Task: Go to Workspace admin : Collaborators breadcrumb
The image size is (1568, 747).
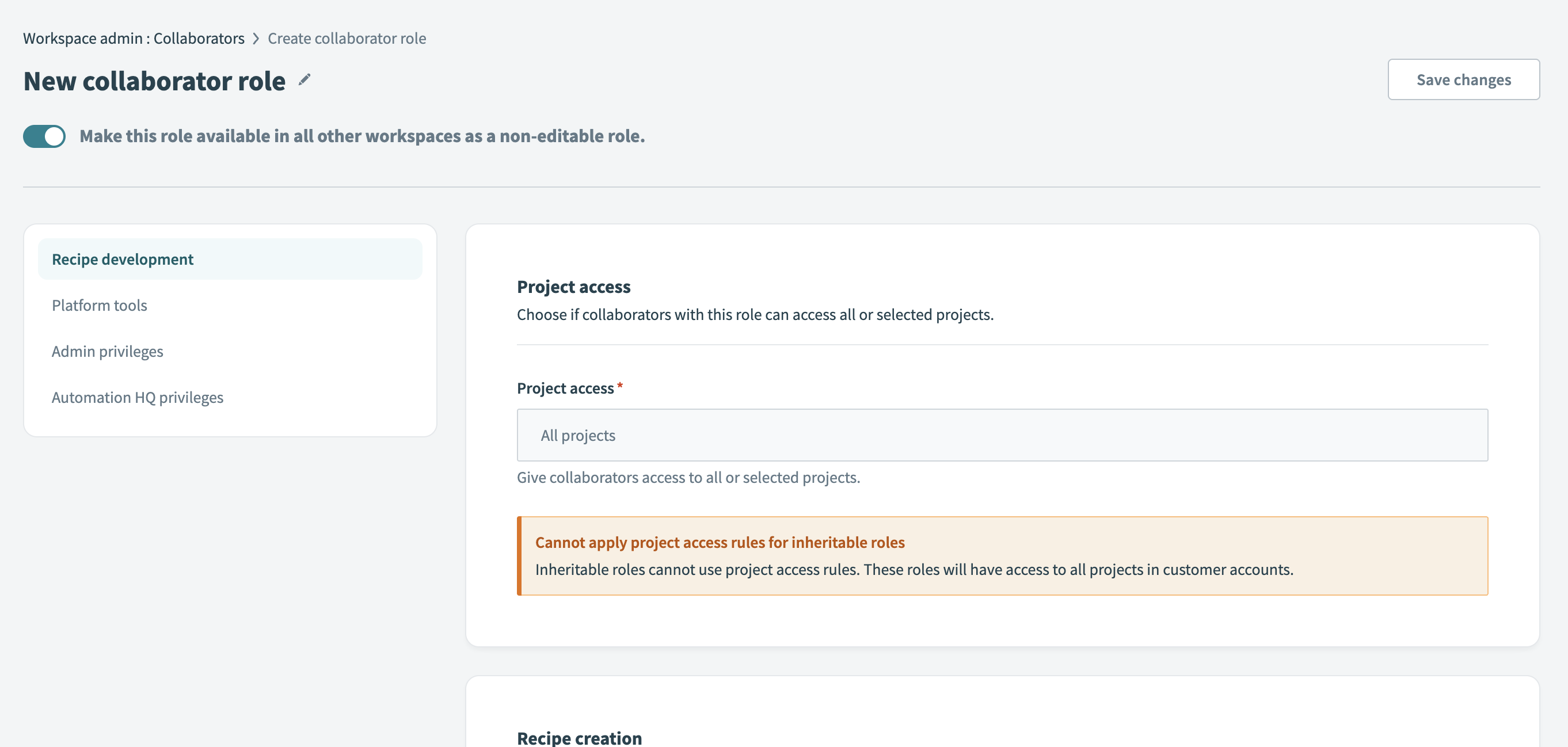Action: click(x=134, y=39)
